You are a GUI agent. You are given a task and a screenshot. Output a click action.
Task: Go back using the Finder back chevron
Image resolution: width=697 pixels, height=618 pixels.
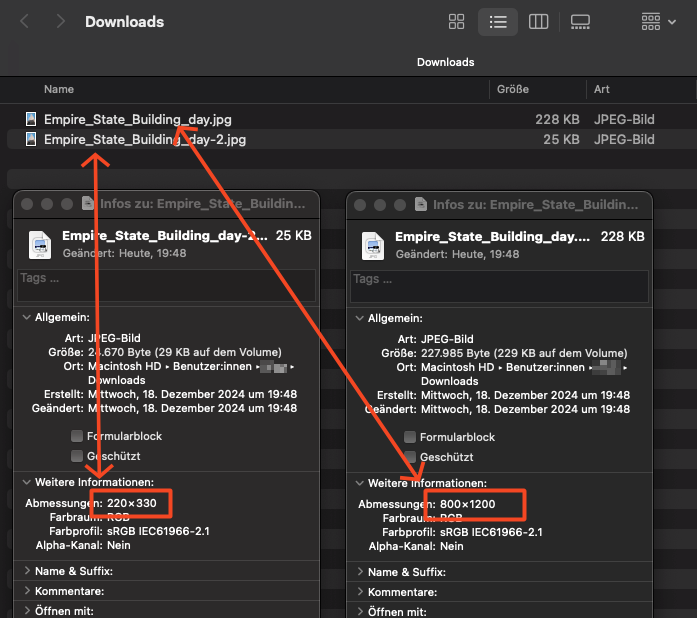(x=25, y=21)
